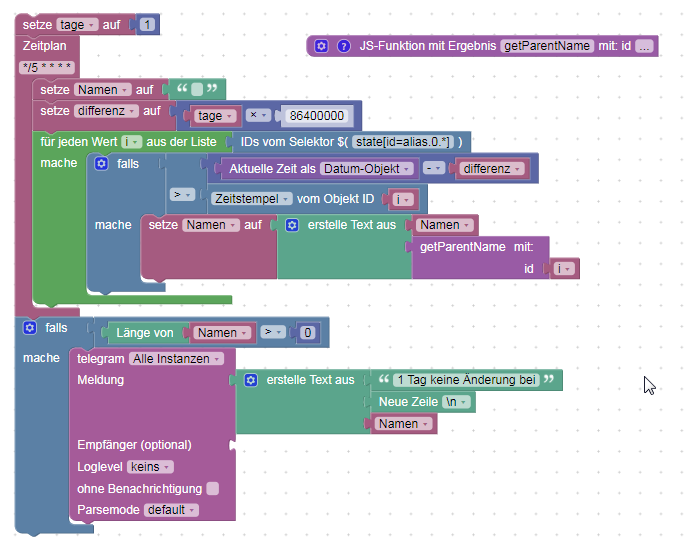The width and height of the screenshot is (695, 537).
Task: Select the 'getParentName mit:' call block
Action: pyautogui.click(x=476, y=247)
